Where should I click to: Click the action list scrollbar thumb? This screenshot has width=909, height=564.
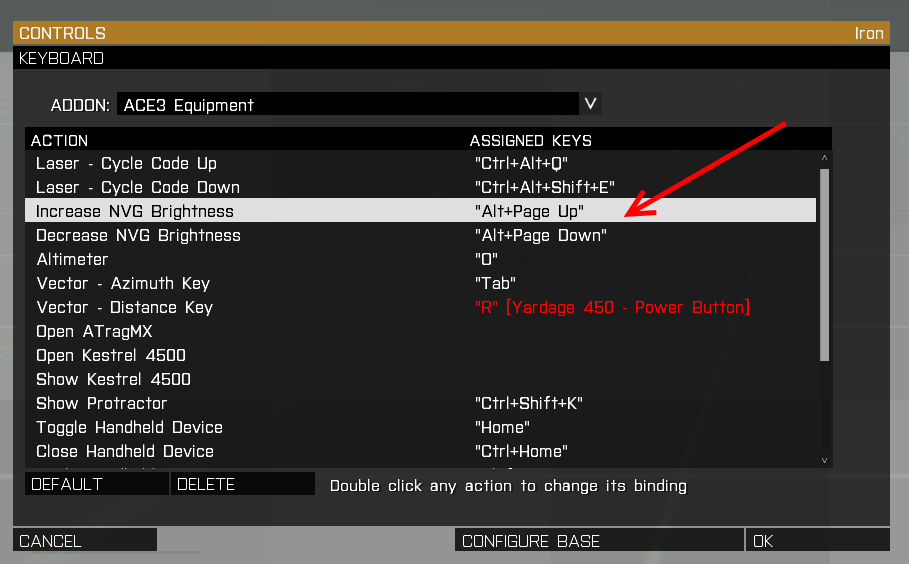click(x=824, y=265)
